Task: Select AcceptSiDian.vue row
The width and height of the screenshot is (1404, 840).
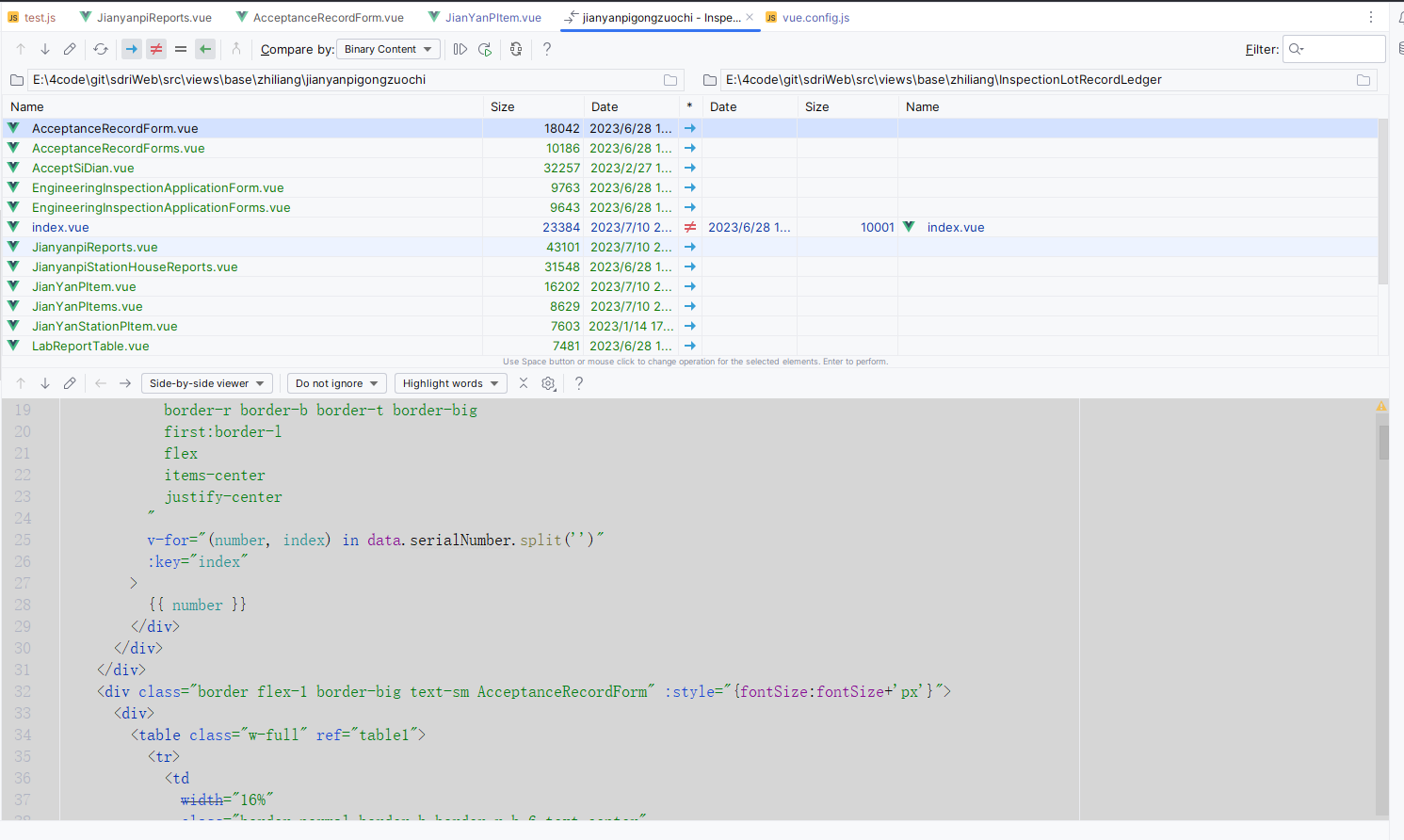Action: [689, 168]
